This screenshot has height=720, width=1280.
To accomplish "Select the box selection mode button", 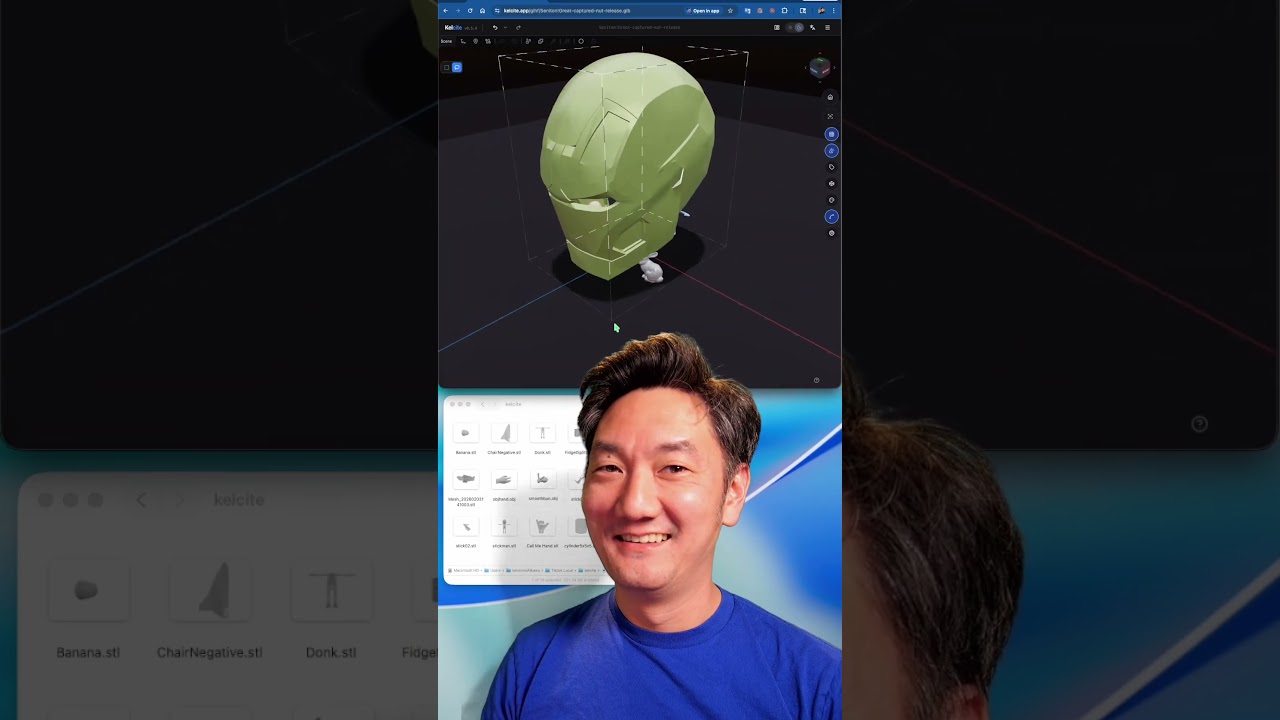I will pyautogui.click(x=446, y=67).
